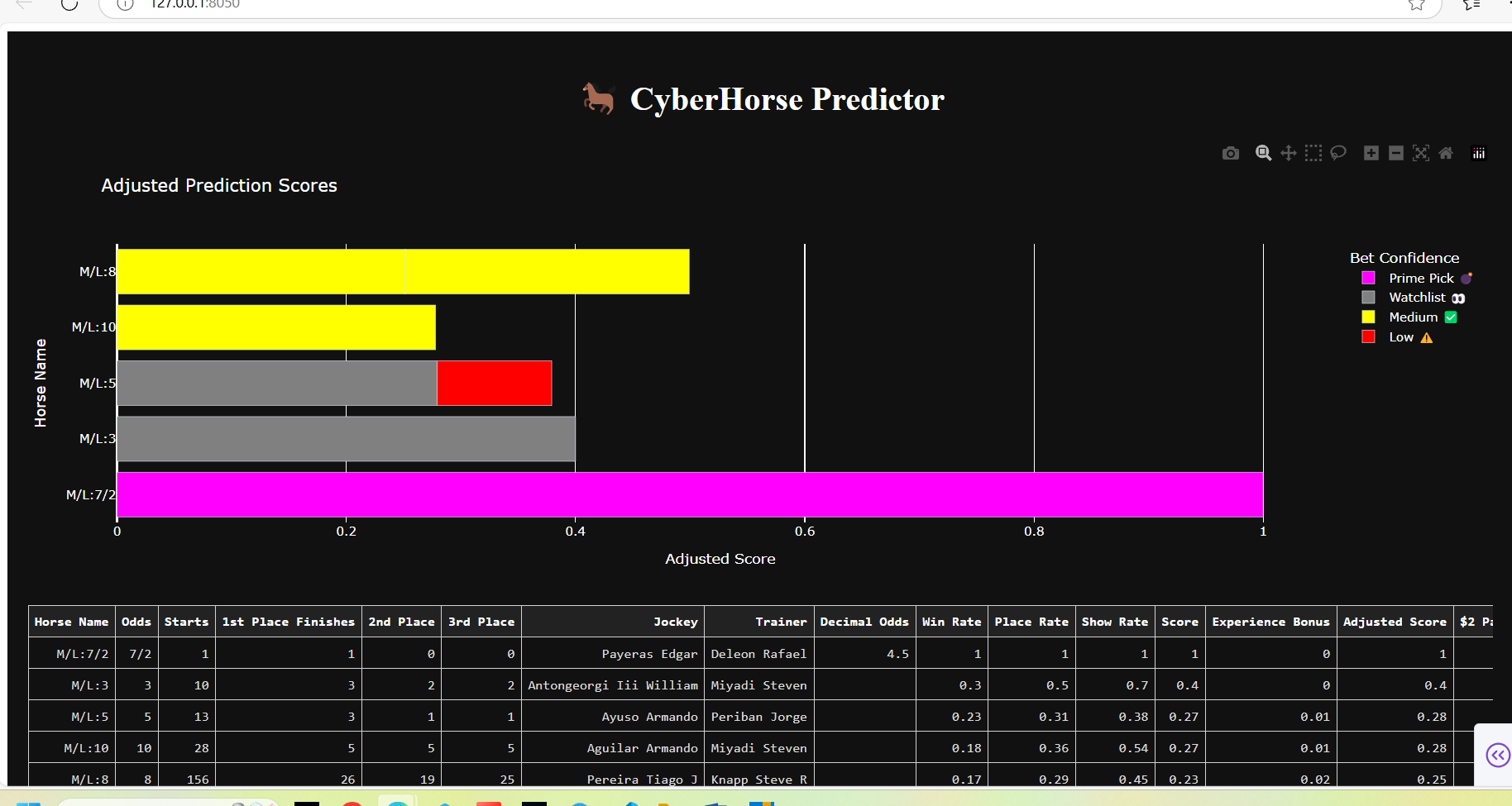This screenshot has width=1512, height=806.
Task: Click the Starts column header
Action: [187, 622]
